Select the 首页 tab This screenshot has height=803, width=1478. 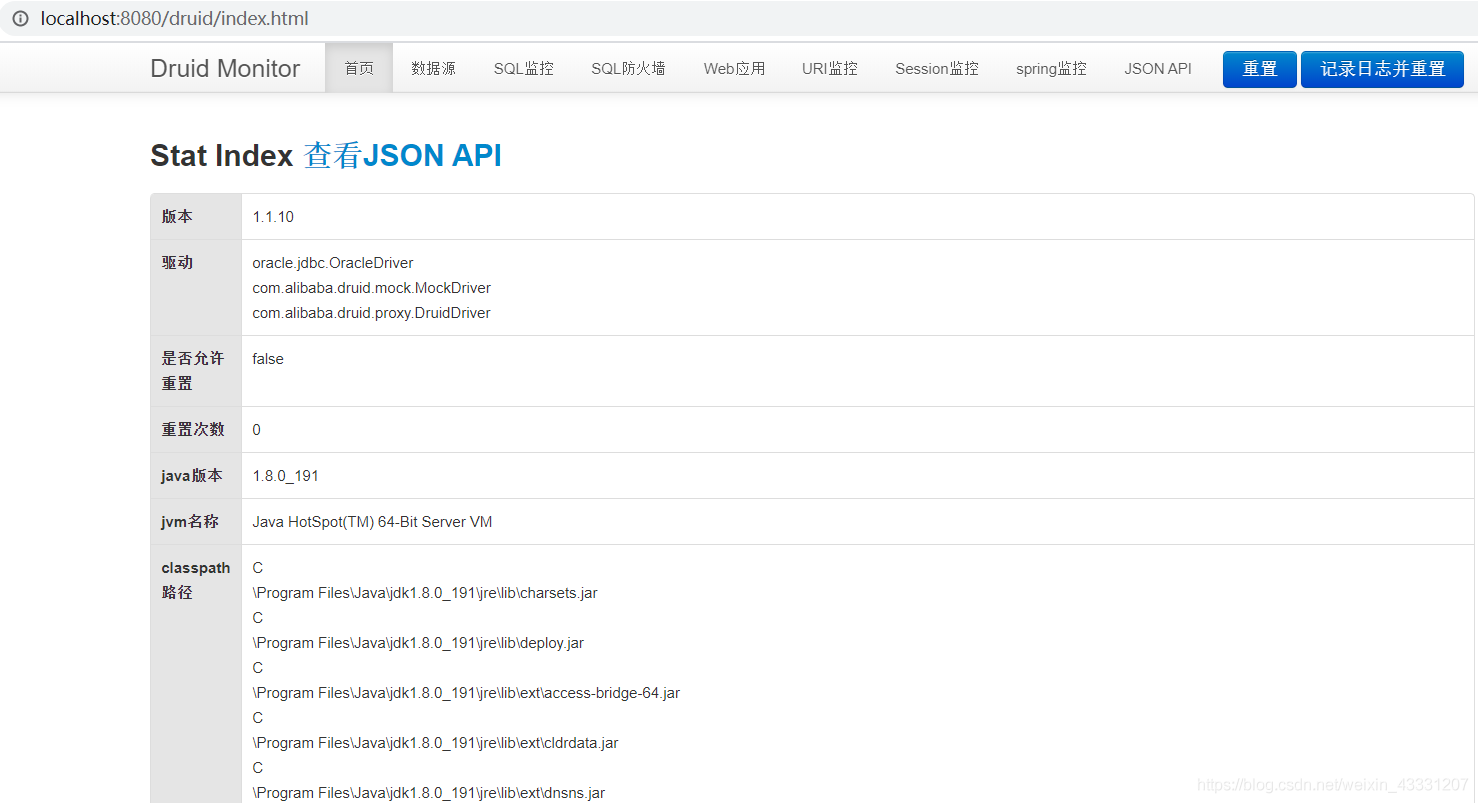coord(359,68)
